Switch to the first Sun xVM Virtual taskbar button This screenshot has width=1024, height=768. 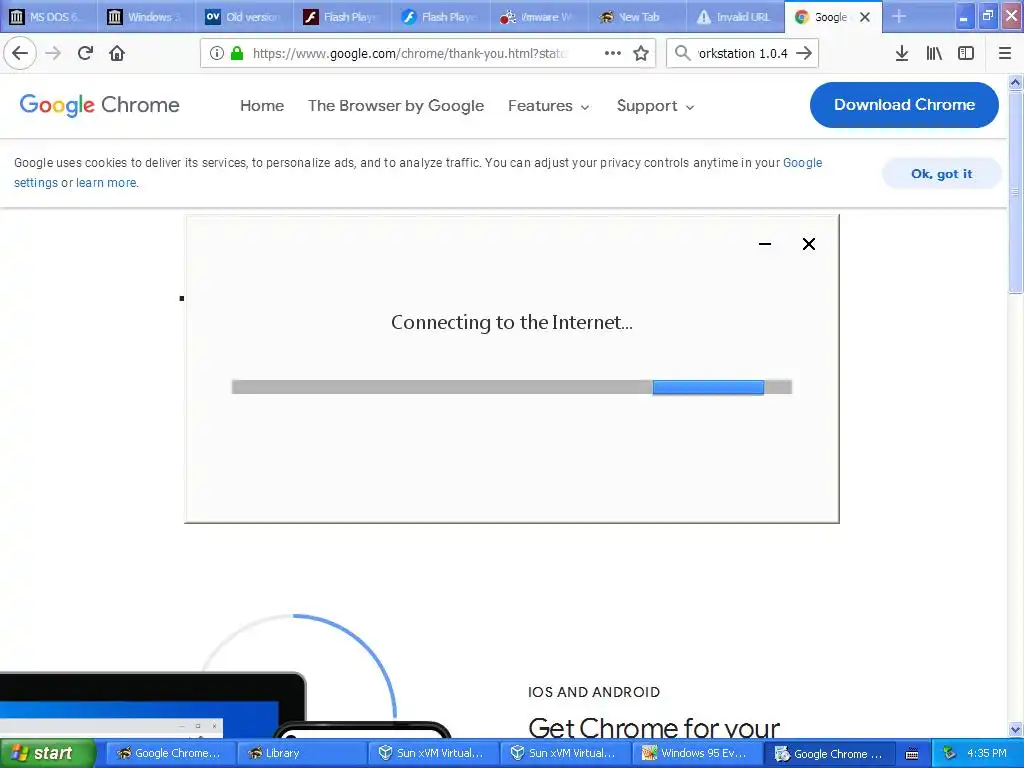tap(433, 753)
